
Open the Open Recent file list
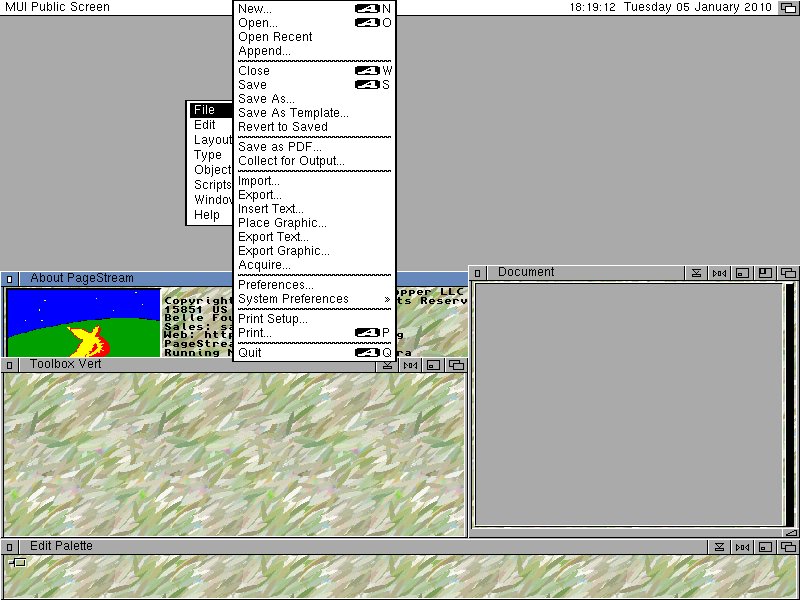tap(275, 37)
